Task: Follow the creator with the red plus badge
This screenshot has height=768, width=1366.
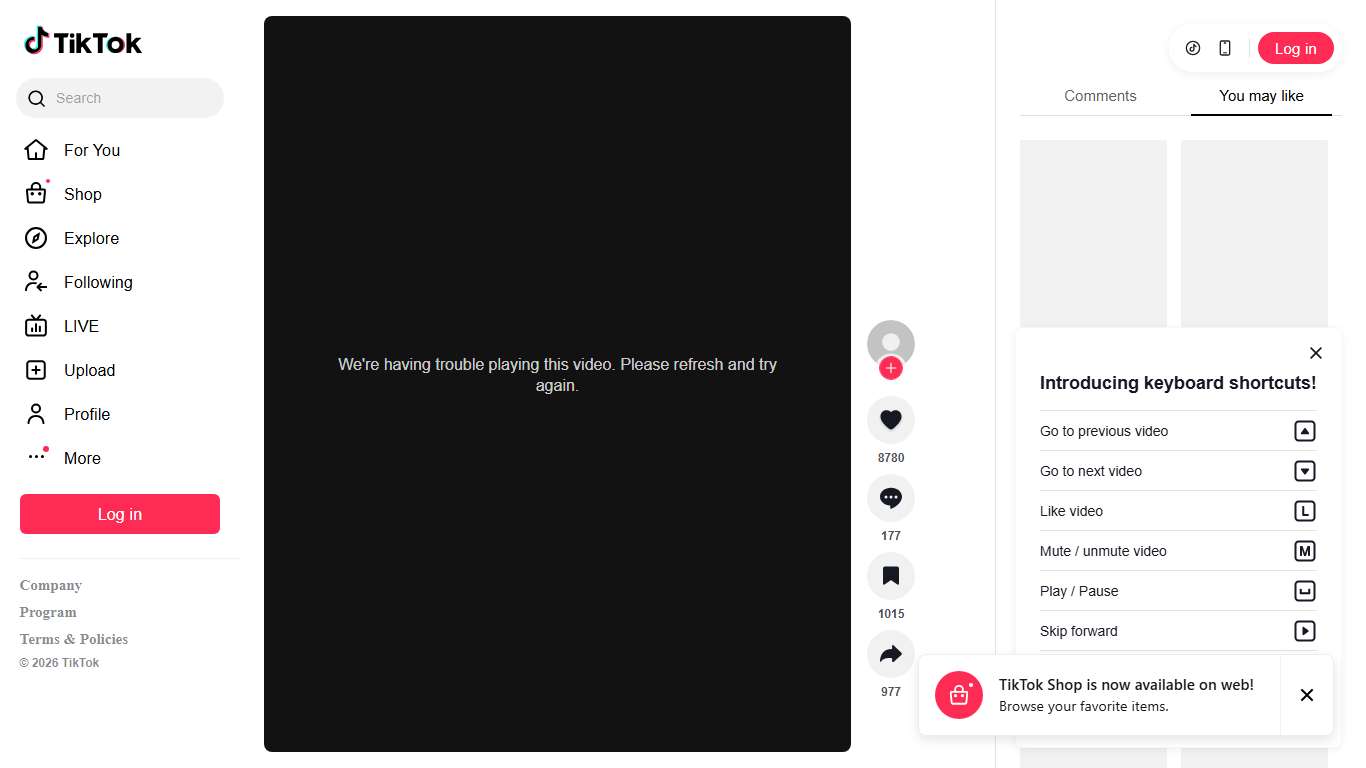Action: 891,368
